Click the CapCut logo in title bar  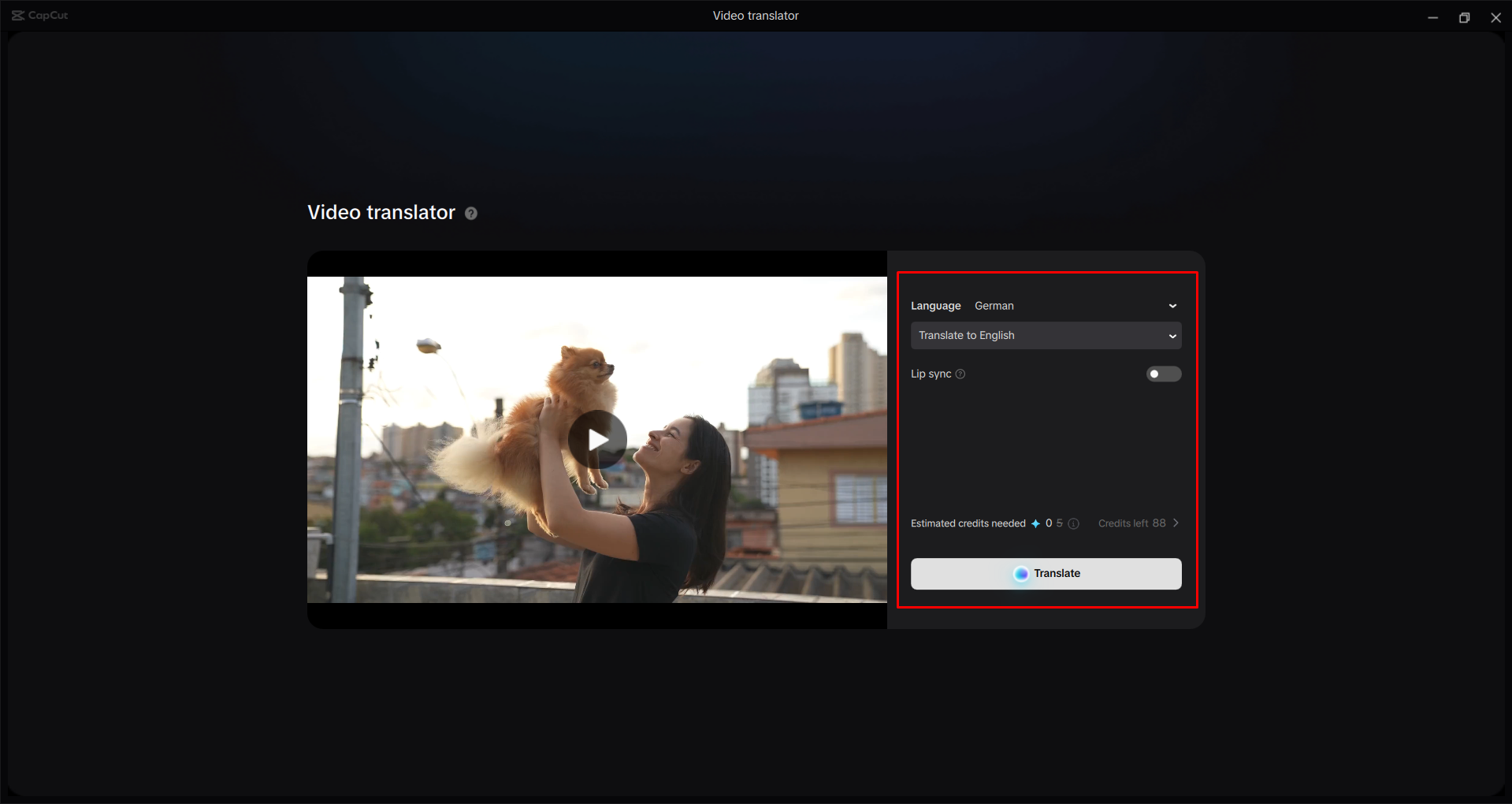click(40, 16)
